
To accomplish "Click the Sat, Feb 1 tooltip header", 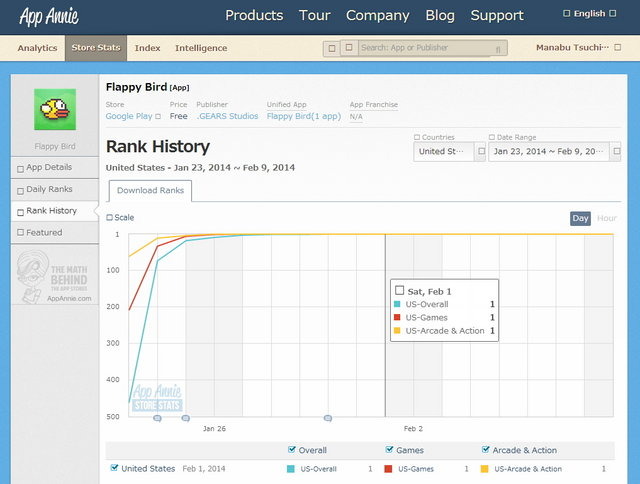I will tap(429, 291).
